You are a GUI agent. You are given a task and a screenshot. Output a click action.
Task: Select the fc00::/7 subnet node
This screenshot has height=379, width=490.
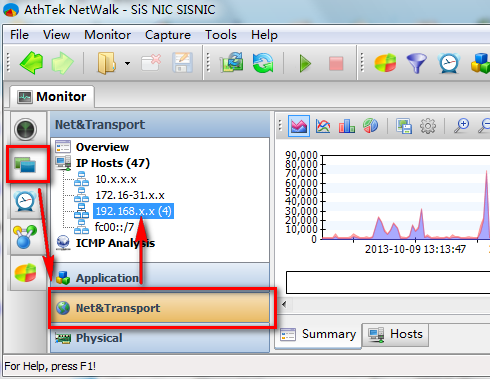pyautogui.click(x=115, y=227)
